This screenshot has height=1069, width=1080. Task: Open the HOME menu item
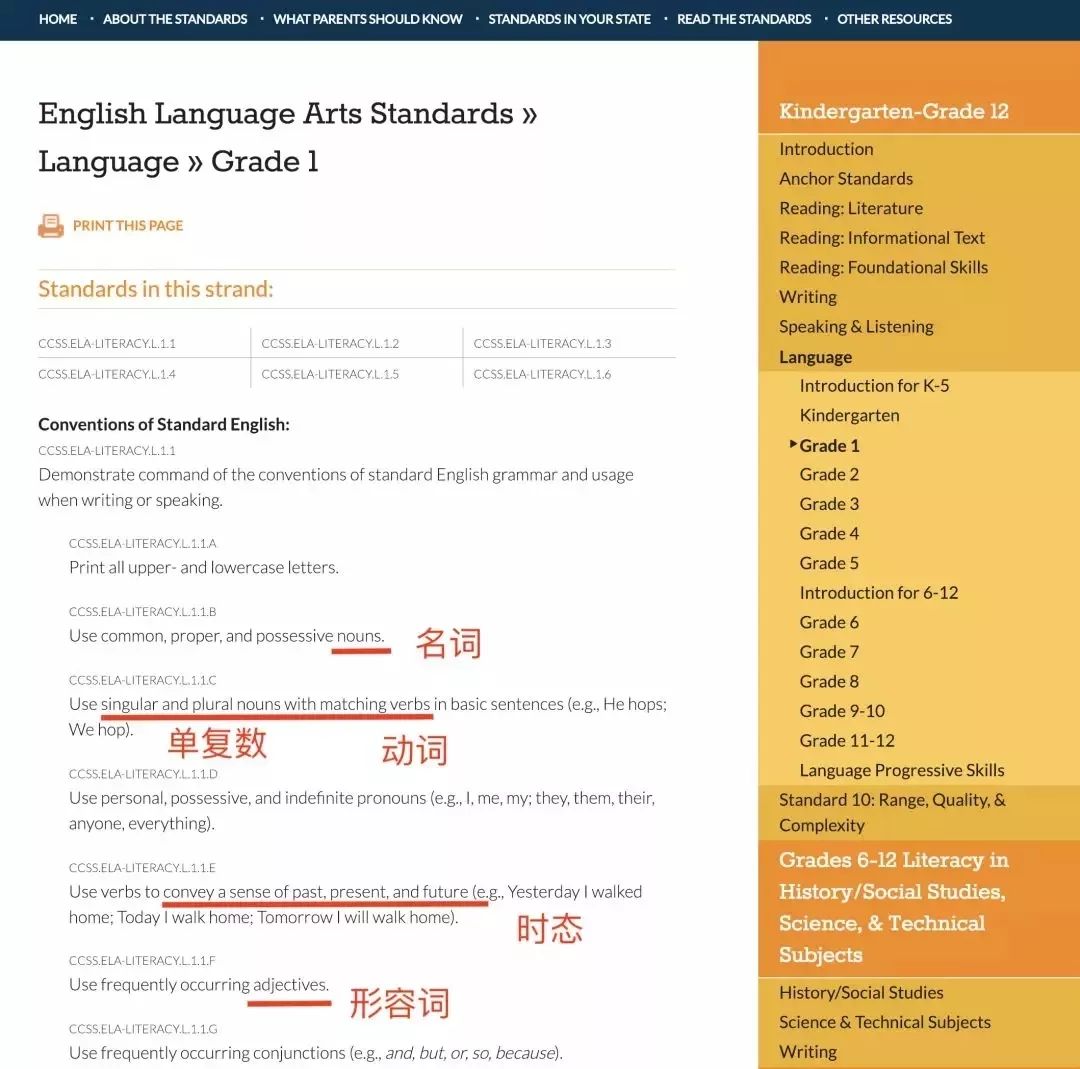point(57,19)
